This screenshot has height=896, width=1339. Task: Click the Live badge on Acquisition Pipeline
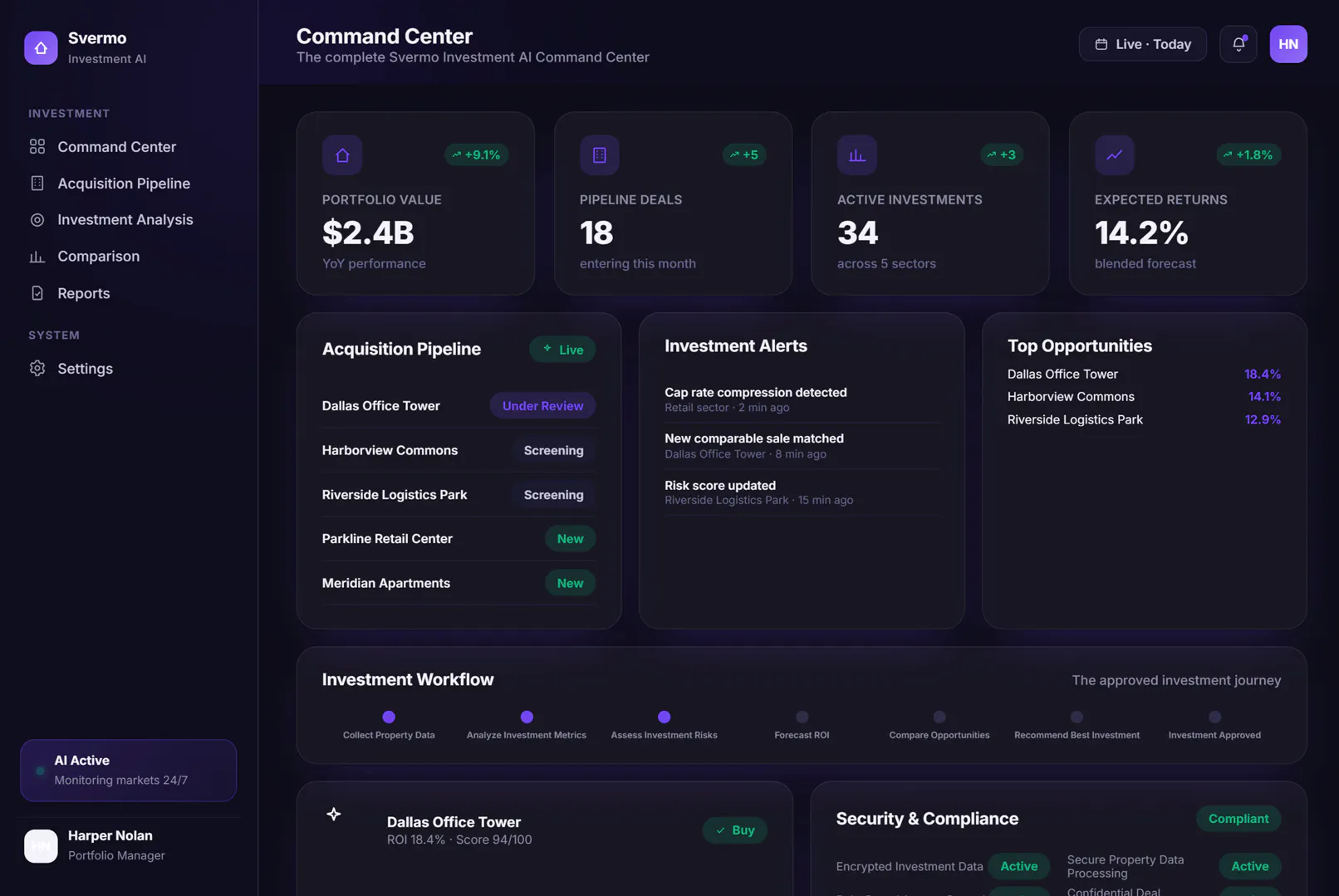562,350
